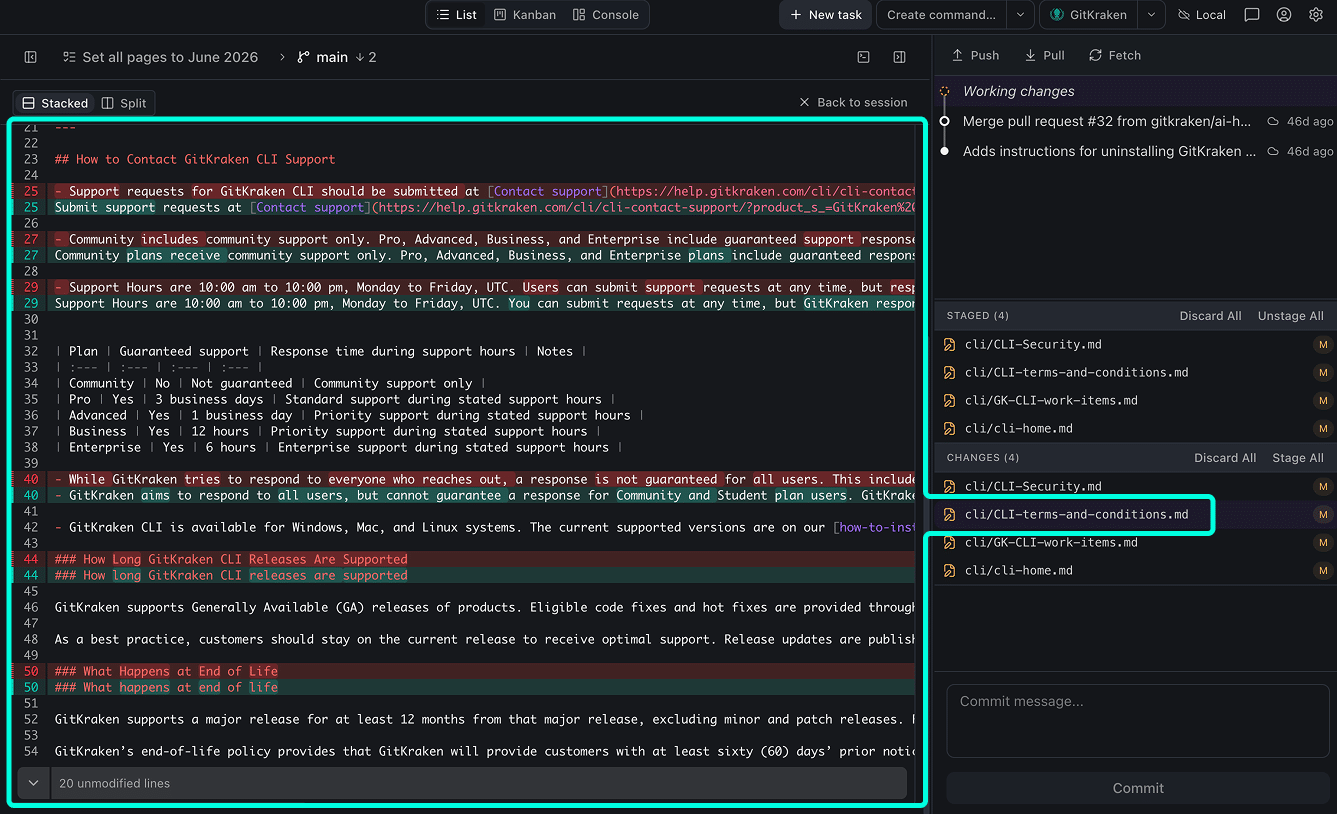The width and height of the screenshot is (1337, 814).
Task: Click the 46d ago label on Merge commit
Action: [1310, 121]
